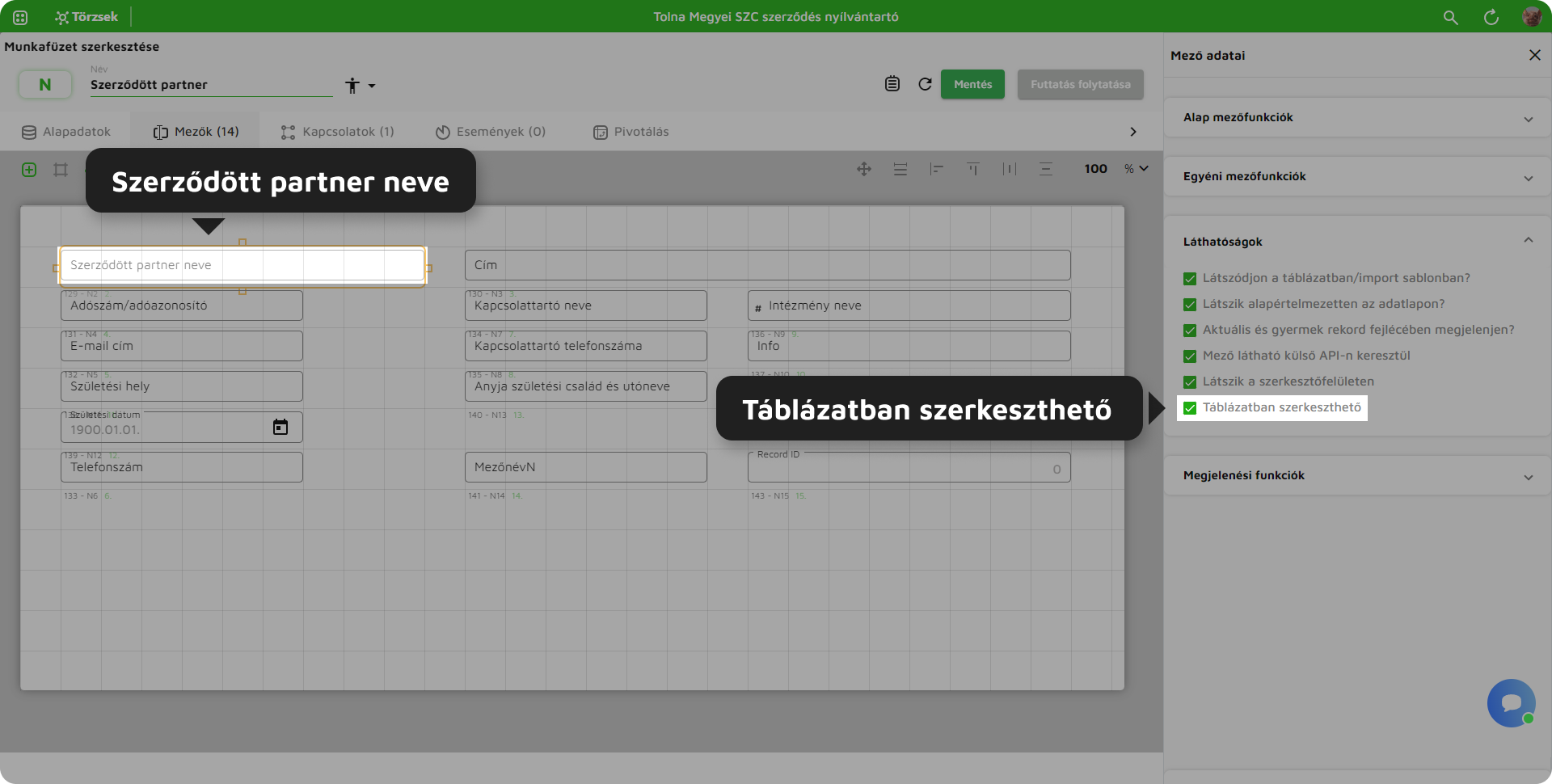Open calendar icon in Születési dátum

click(x=280, y=427)
